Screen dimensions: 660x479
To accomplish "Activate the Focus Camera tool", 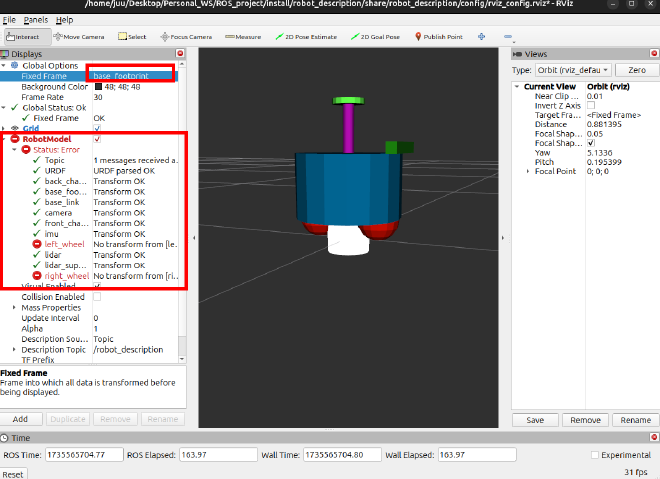I will [186, 37].
